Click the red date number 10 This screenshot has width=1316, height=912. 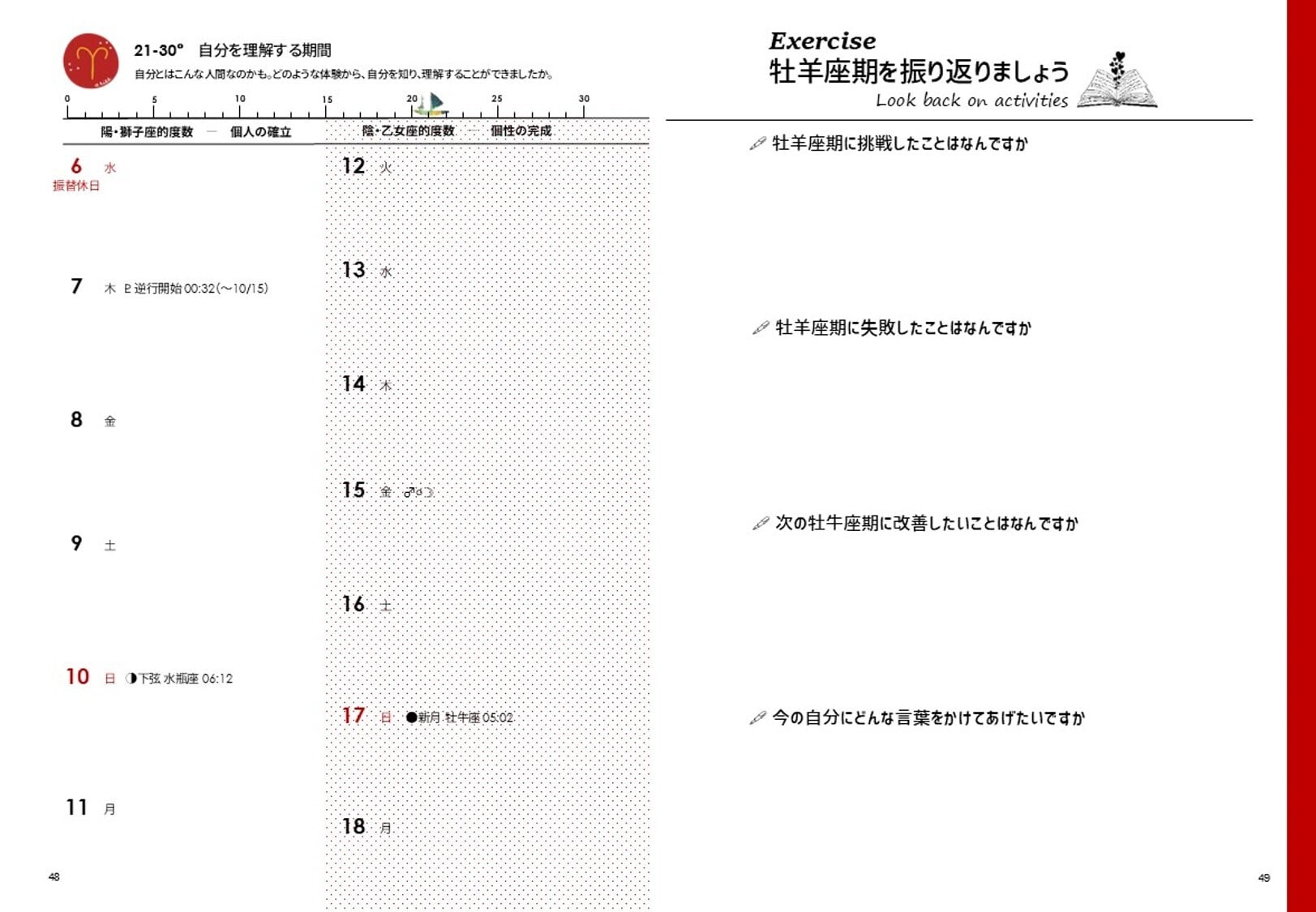pyautogui.click(x=78, y=677)
